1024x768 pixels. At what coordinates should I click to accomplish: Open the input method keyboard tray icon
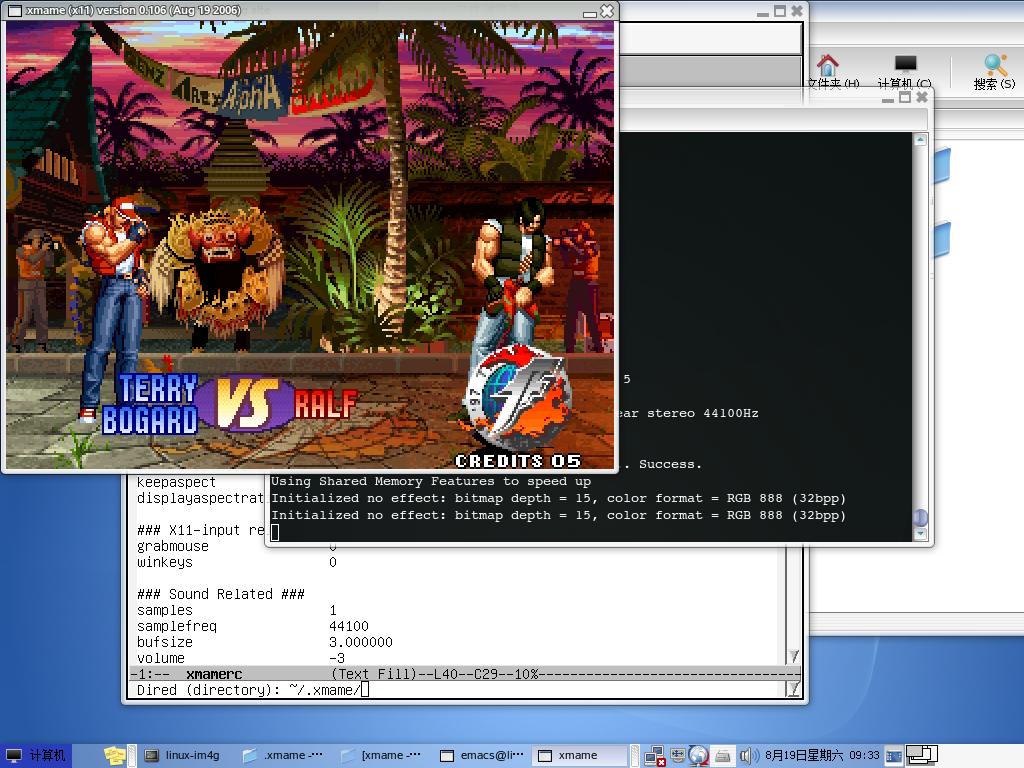(678, 756)
